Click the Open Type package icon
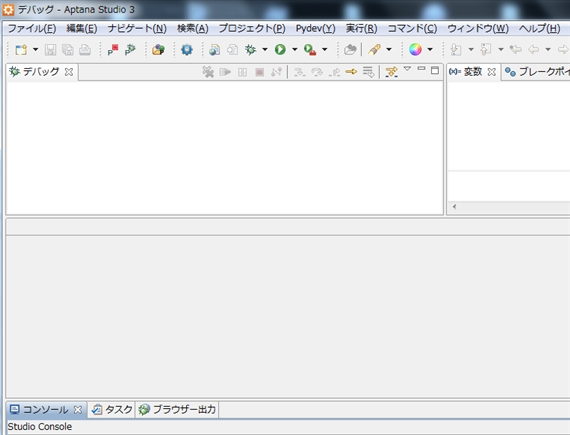This screenshot has width=570, height=435. (158, 49)
